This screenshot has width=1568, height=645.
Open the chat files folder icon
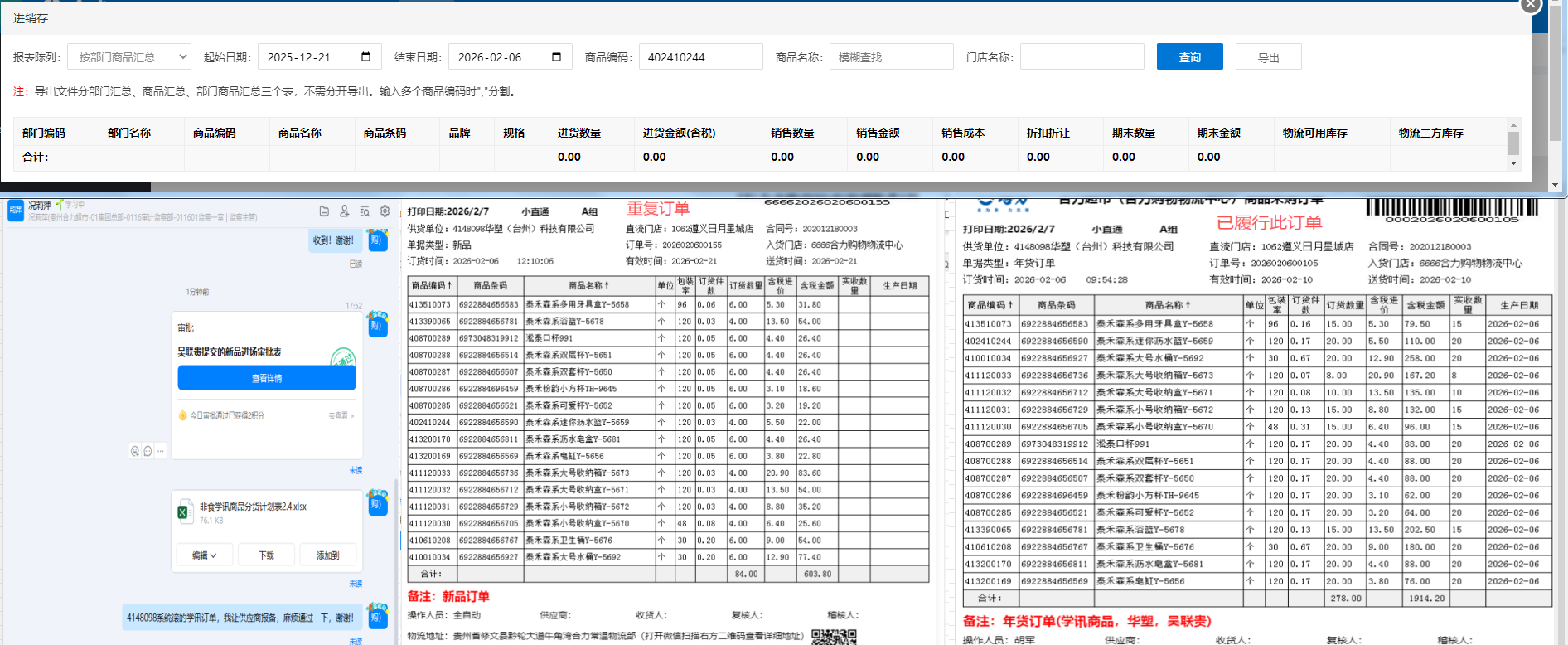pos(324,211)
